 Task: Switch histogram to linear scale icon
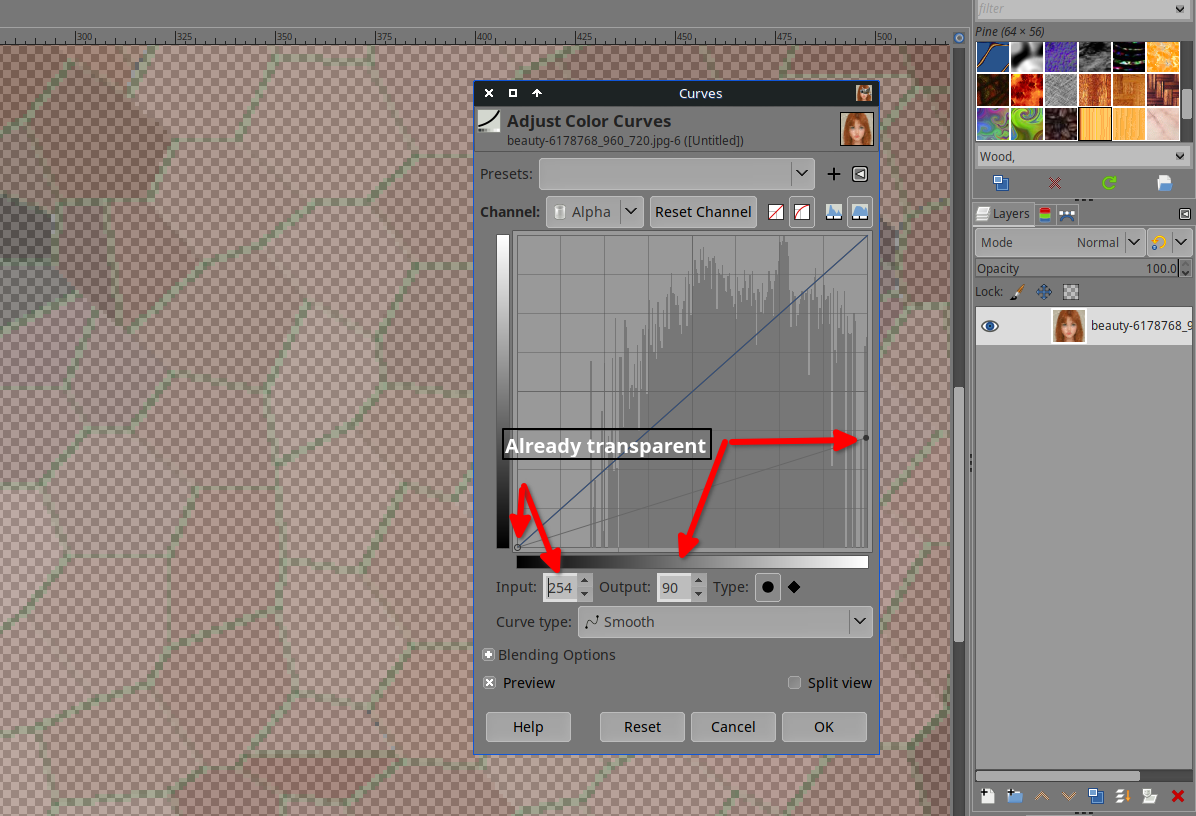tap(834, 212)
